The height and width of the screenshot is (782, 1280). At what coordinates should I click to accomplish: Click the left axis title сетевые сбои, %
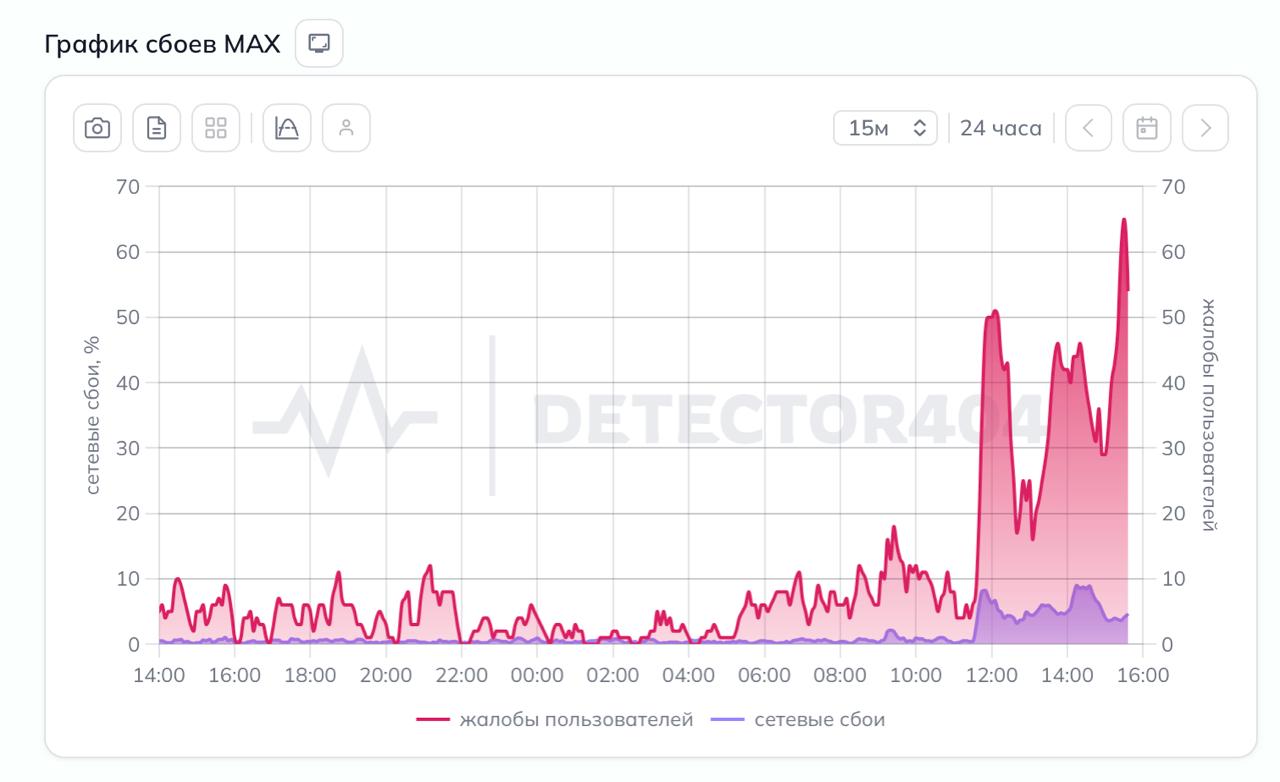pos(93,415)
